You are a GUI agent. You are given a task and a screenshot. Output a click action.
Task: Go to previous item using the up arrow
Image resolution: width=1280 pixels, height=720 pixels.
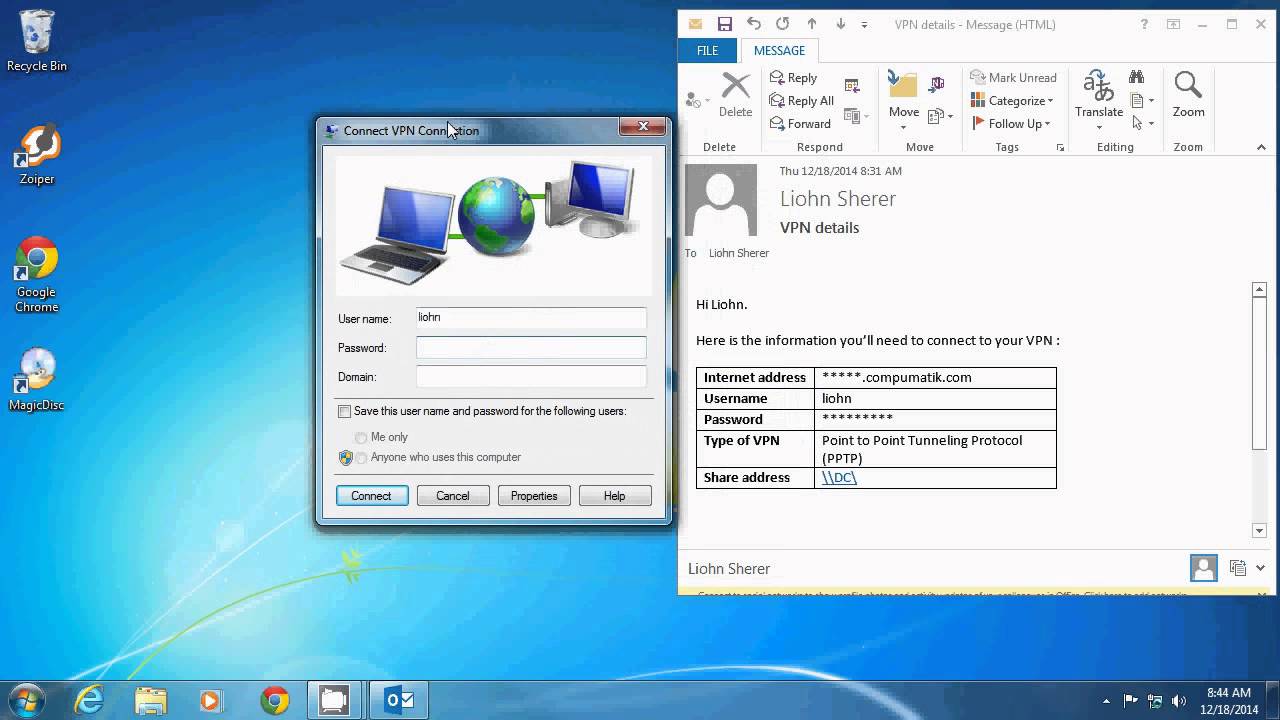812,24
